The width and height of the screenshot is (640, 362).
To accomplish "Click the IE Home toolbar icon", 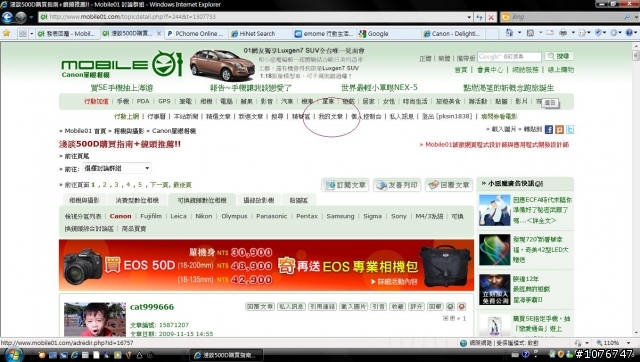I will pos(509,33).
